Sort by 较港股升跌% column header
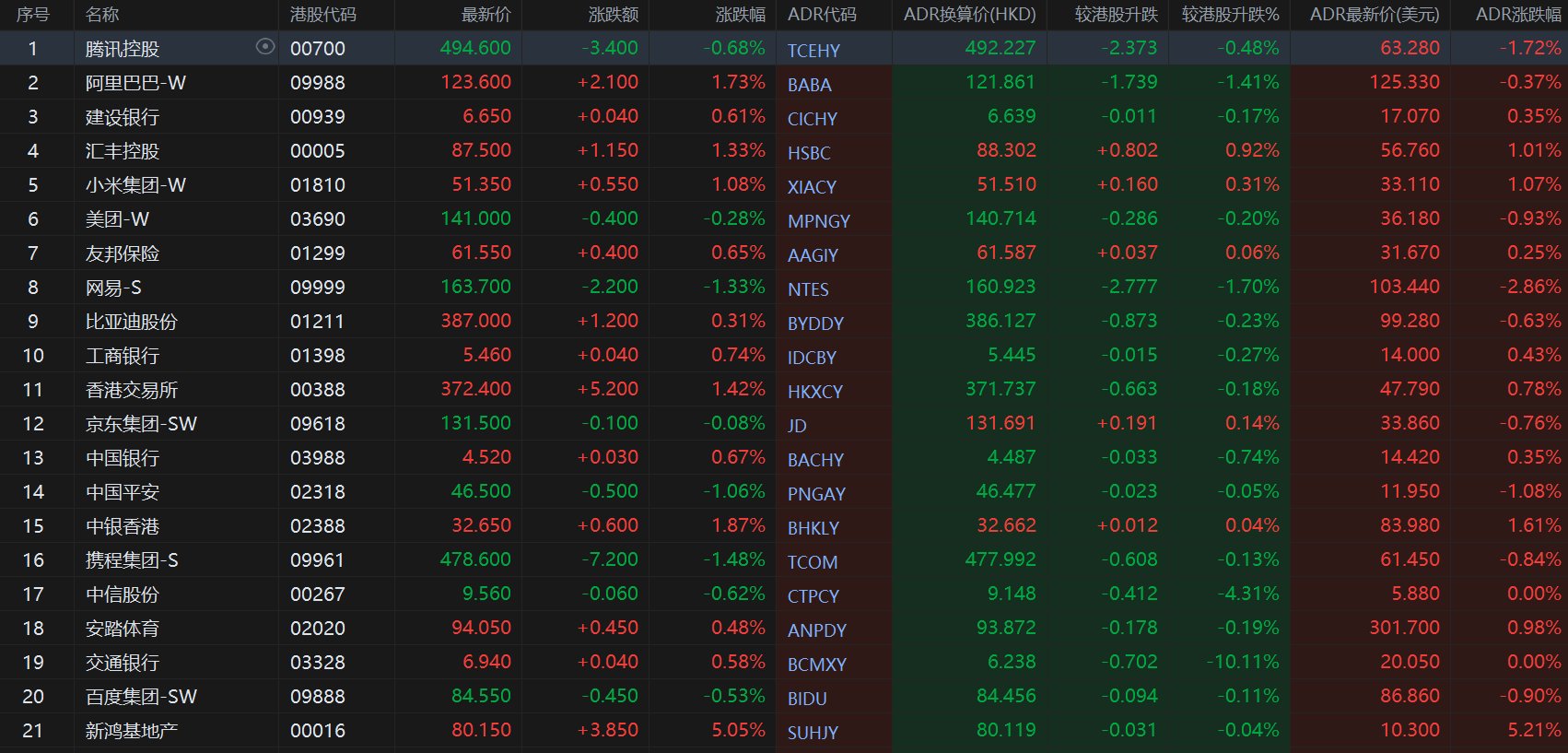The height and width of the screenshot is (753, 1568). 1230,15
